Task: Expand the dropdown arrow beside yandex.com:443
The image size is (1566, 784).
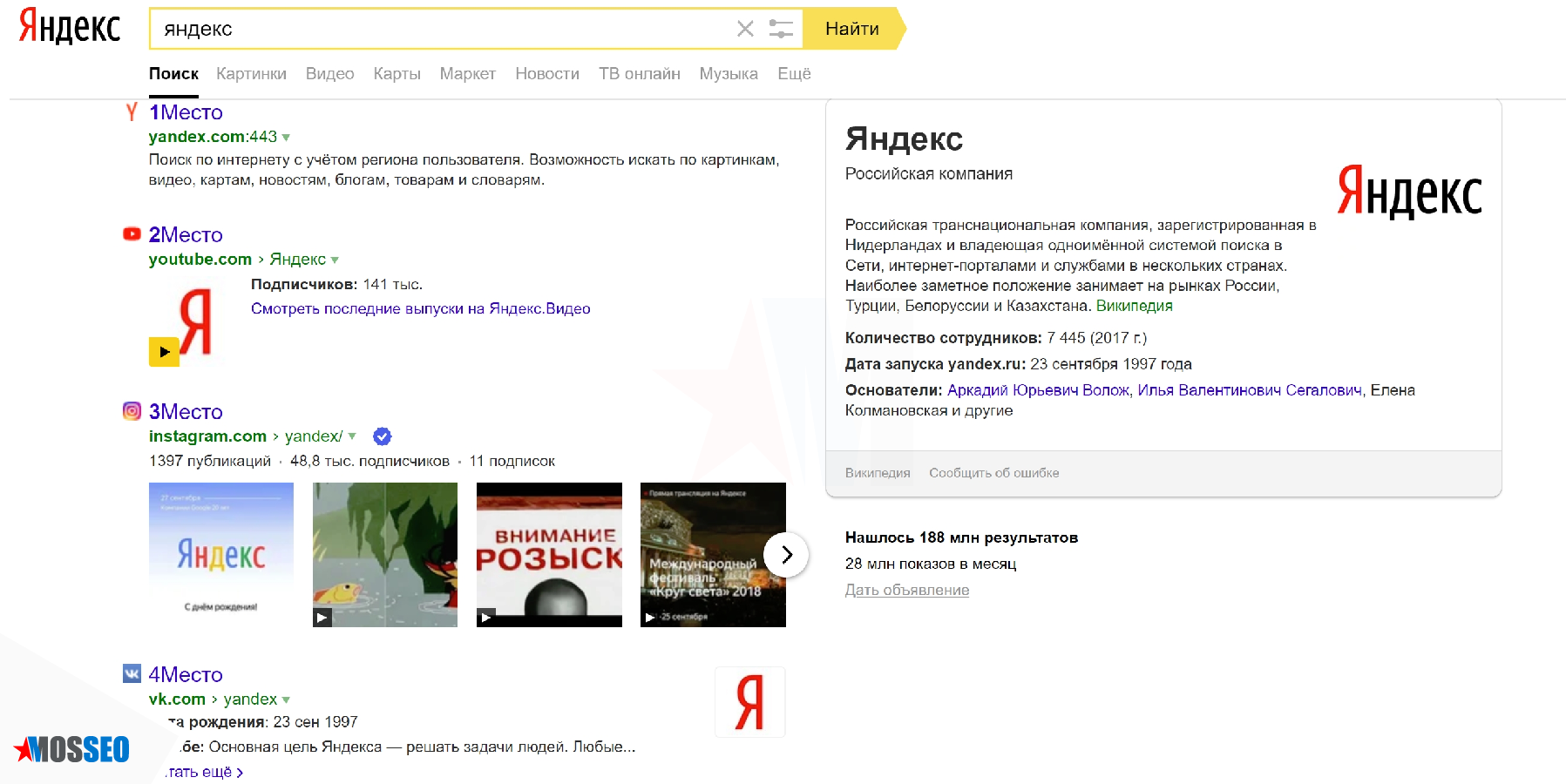Action: pyautogui.click(x=288, y=137)
